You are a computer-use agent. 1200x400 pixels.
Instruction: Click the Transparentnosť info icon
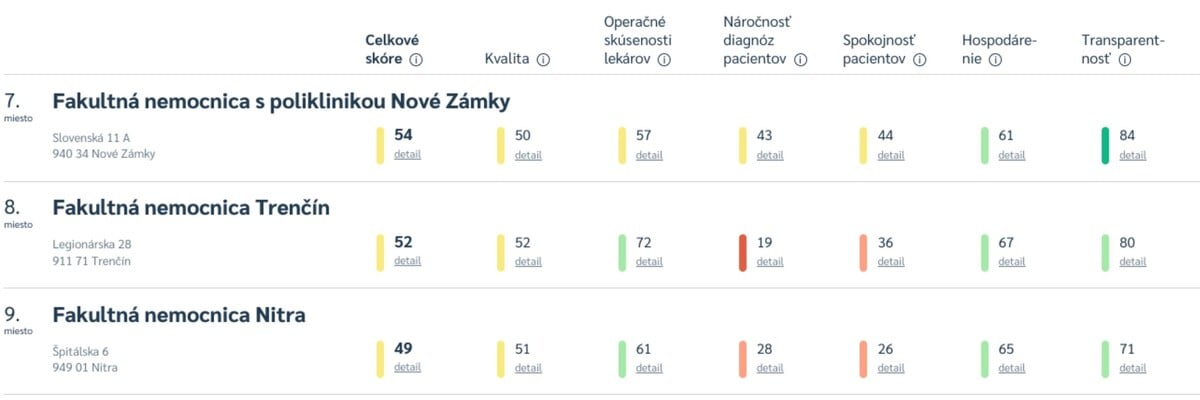point(1124,60)
